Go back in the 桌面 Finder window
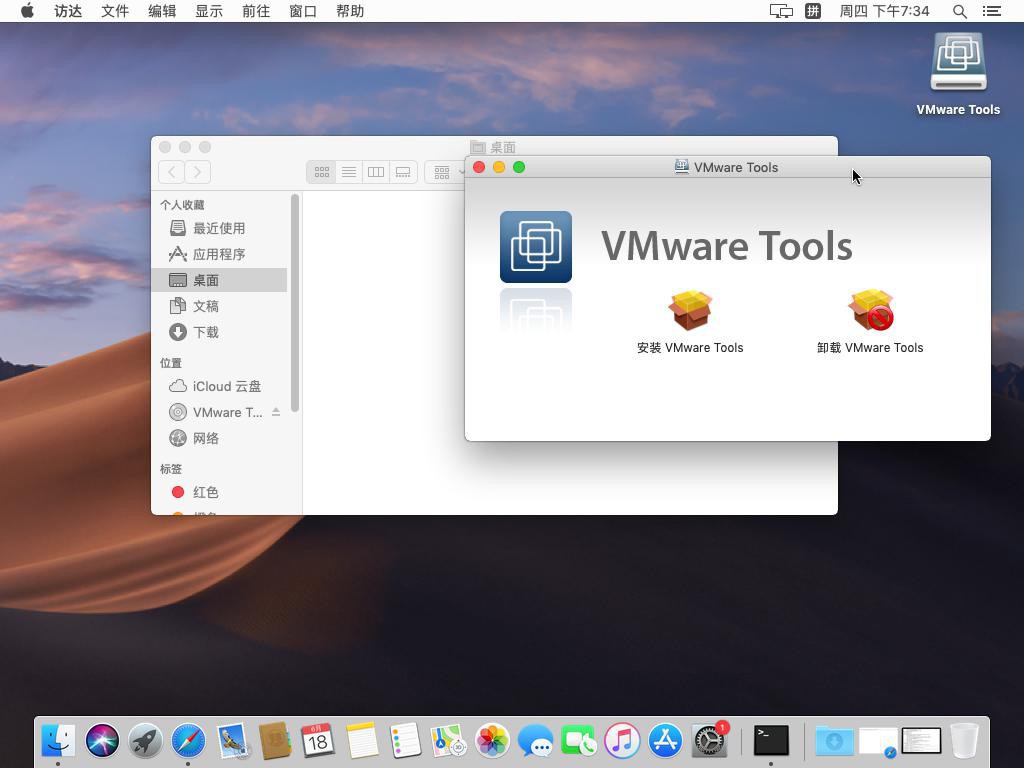This screenshot has width=1024, height=768. (x=171, y=172)
